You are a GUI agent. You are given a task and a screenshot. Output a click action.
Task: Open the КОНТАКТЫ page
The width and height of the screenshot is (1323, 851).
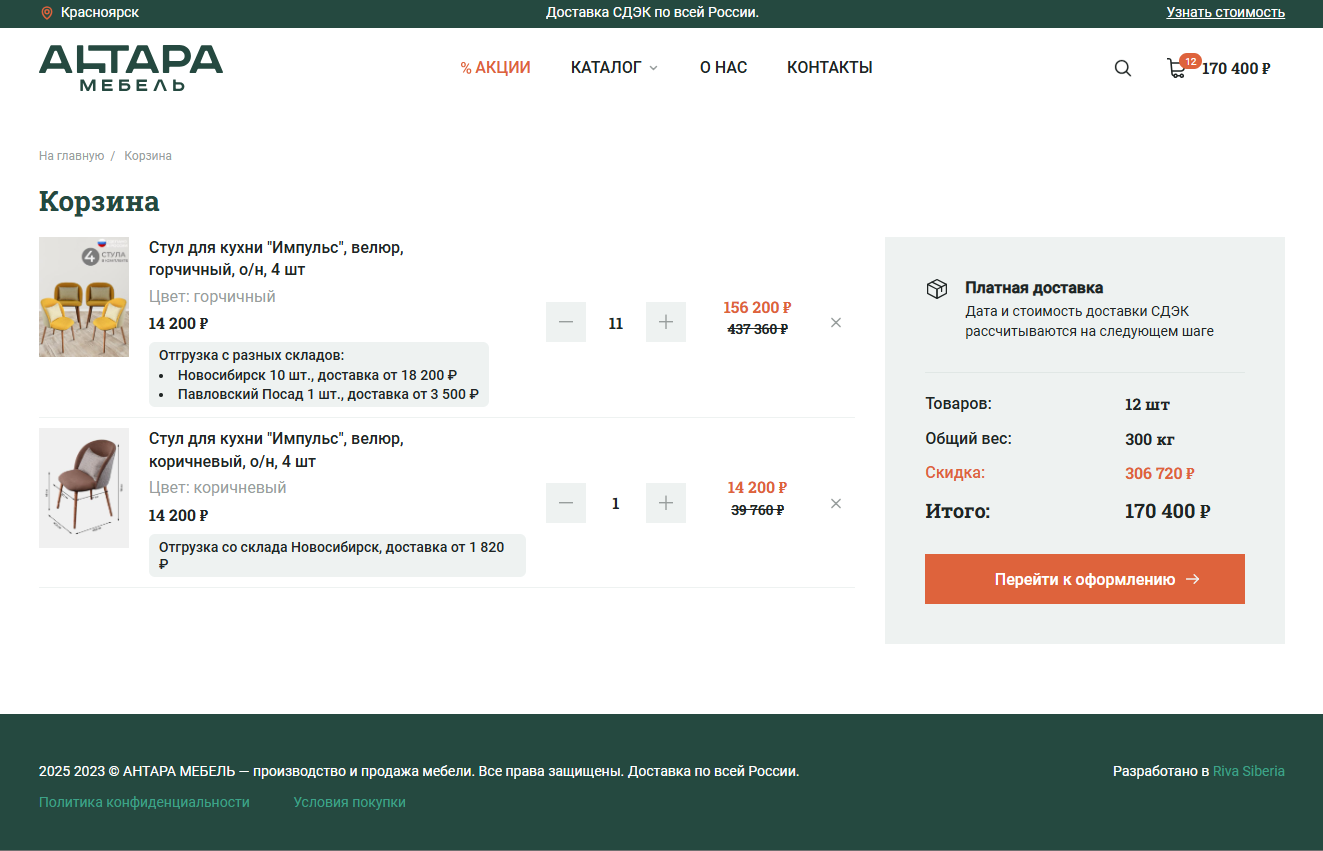pyautogui.click(x=829, y=68)
